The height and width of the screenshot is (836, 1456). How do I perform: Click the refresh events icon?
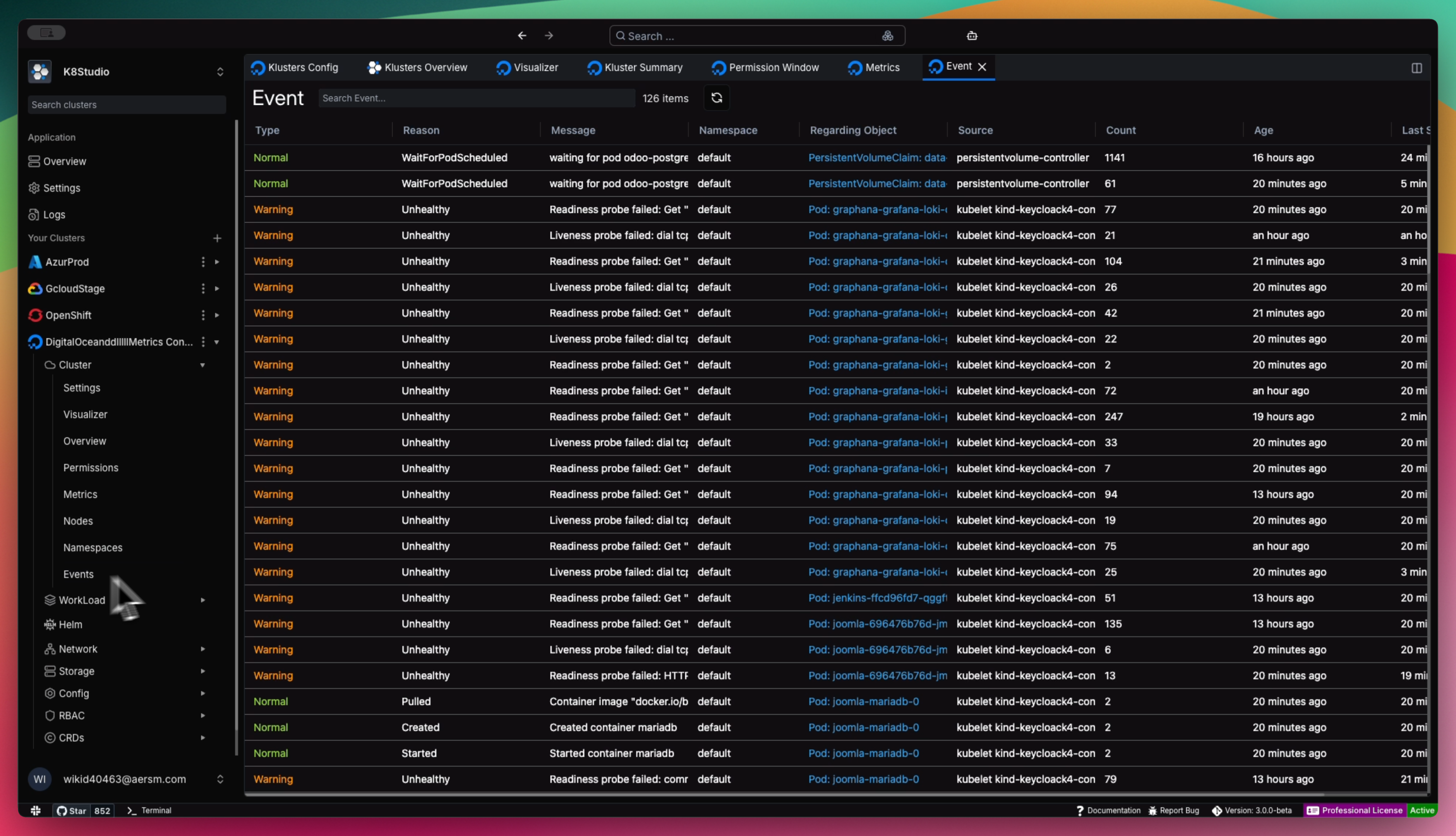(717, 98)
